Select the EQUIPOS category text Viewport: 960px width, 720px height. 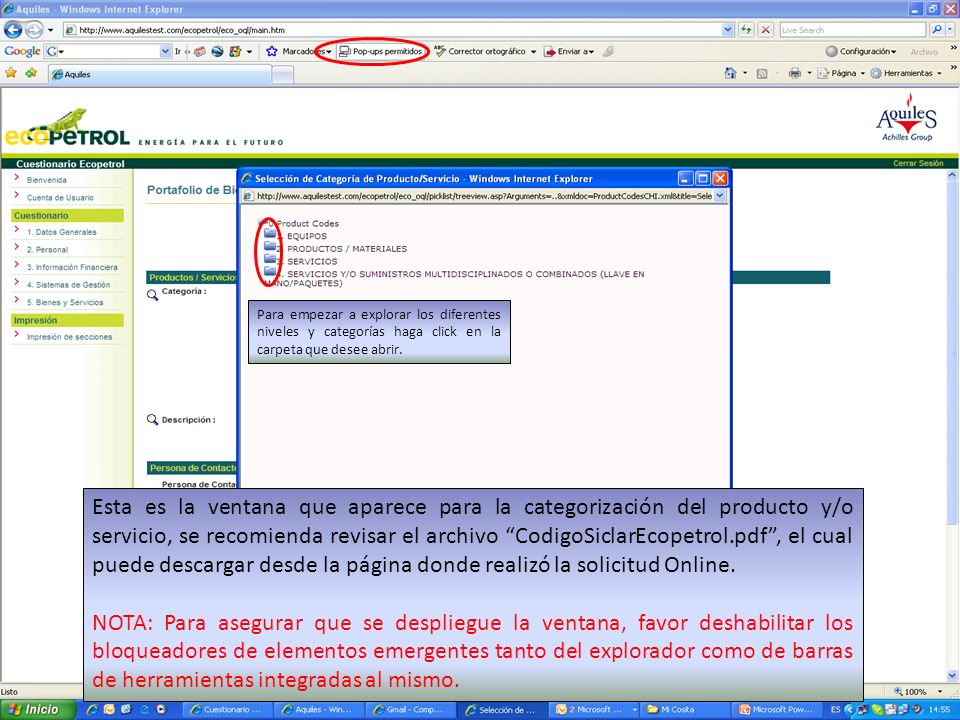307,236
